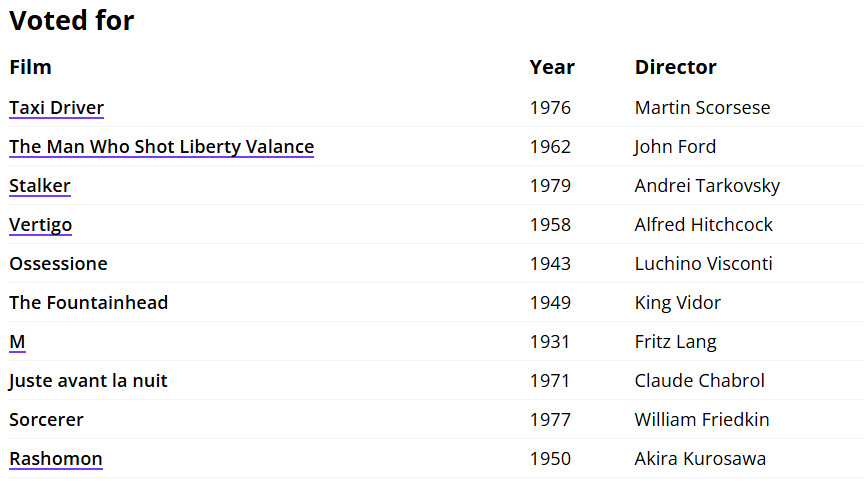The image size is (867, 481).
Task: Click director name William Friedkin
Action: click(x=702, y=420)
